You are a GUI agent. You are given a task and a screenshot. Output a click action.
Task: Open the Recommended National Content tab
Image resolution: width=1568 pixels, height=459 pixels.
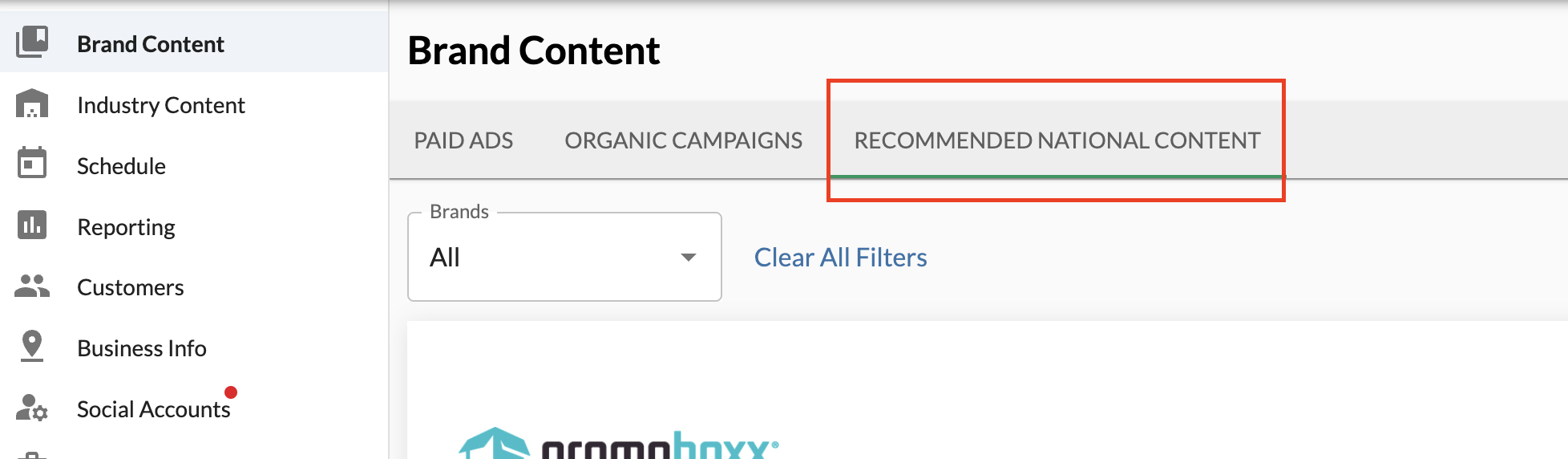[1057, 140]
